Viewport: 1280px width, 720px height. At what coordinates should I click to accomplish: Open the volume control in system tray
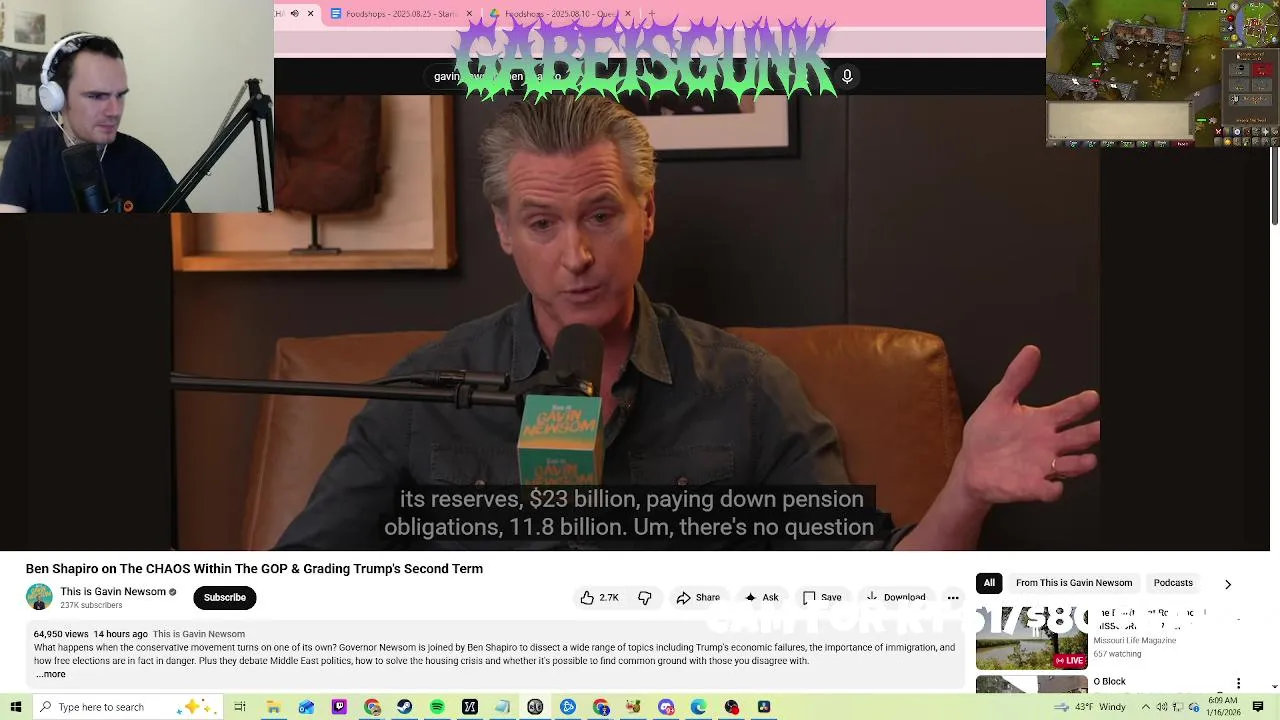point(1162,707)
